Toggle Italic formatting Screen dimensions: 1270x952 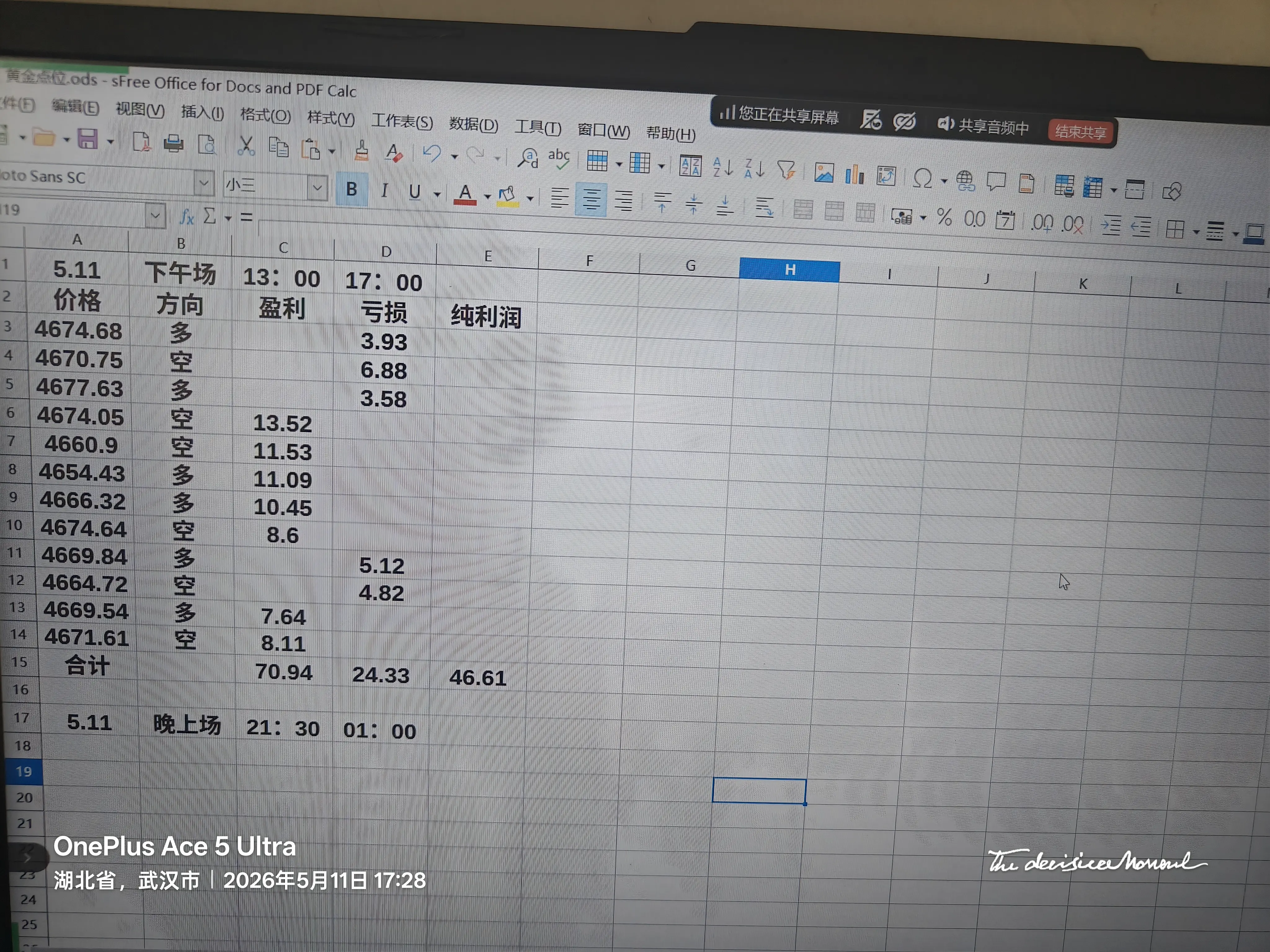385,191
